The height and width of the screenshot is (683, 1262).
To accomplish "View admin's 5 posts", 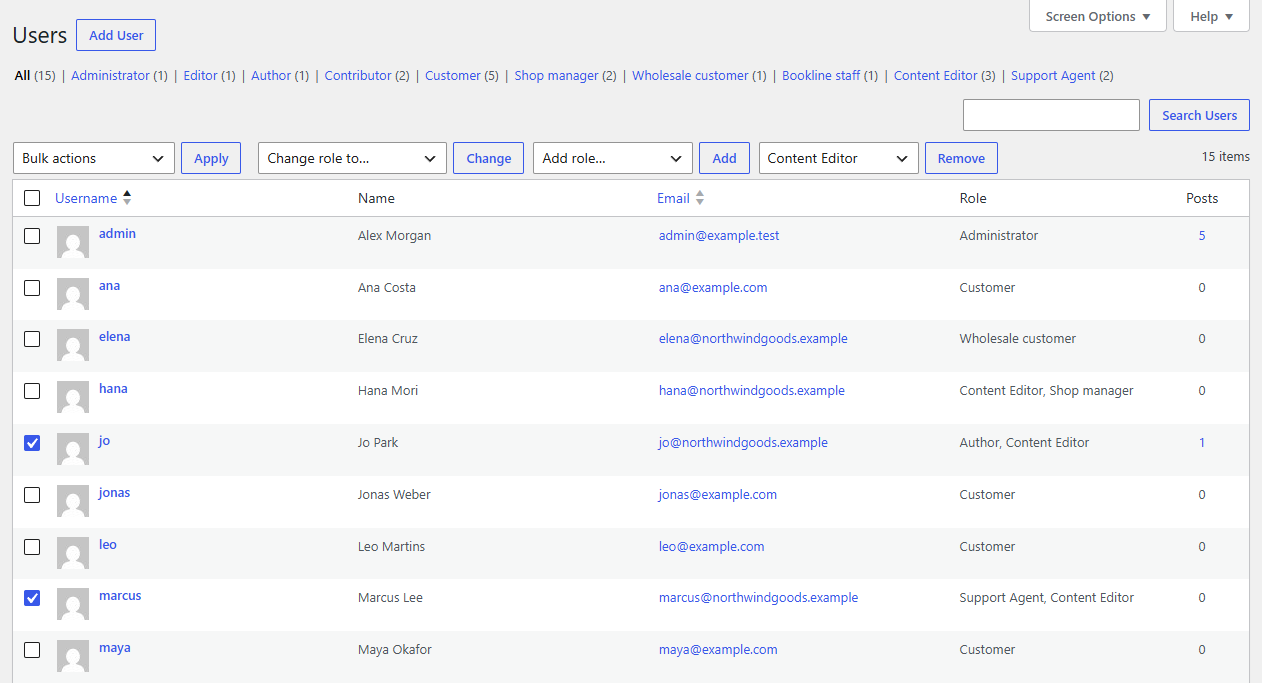I will tap(1202, 236).
